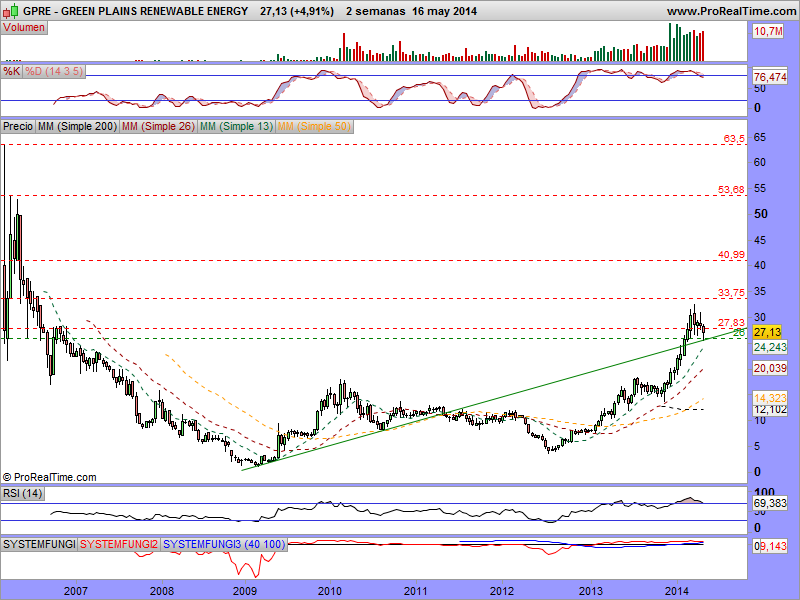Viewport: 800px width, 600px height.
Task: Select the %D (14 3 5) label
Action: tap(54, 71)
